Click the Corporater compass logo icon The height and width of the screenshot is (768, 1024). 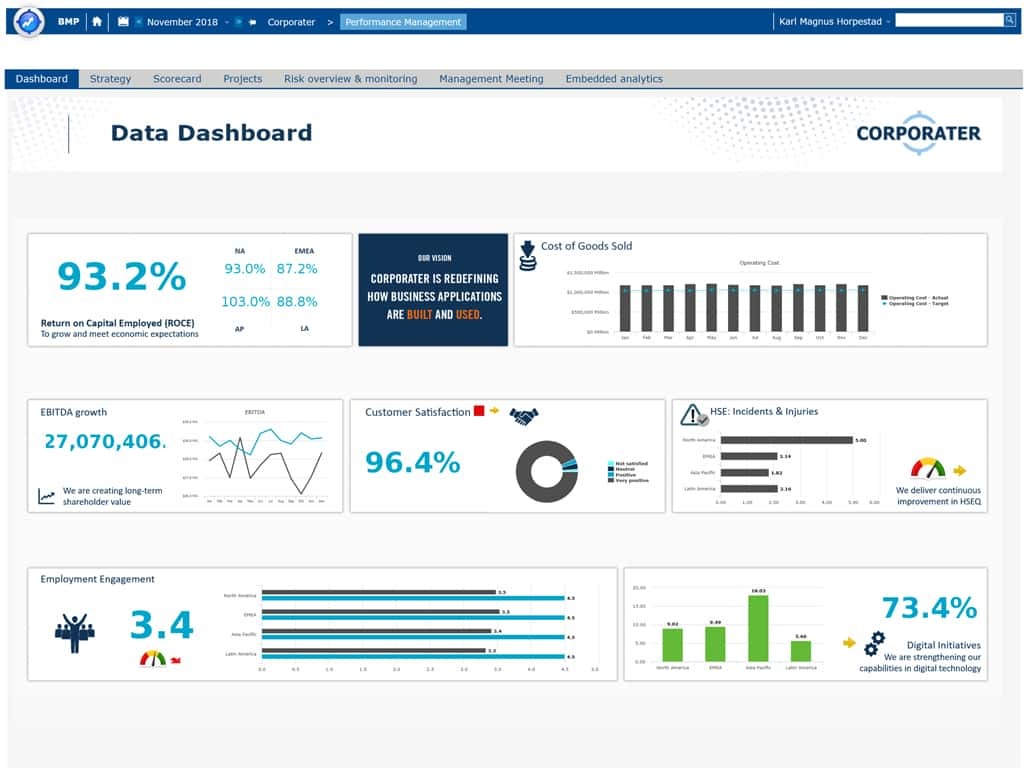coord(28,21)
